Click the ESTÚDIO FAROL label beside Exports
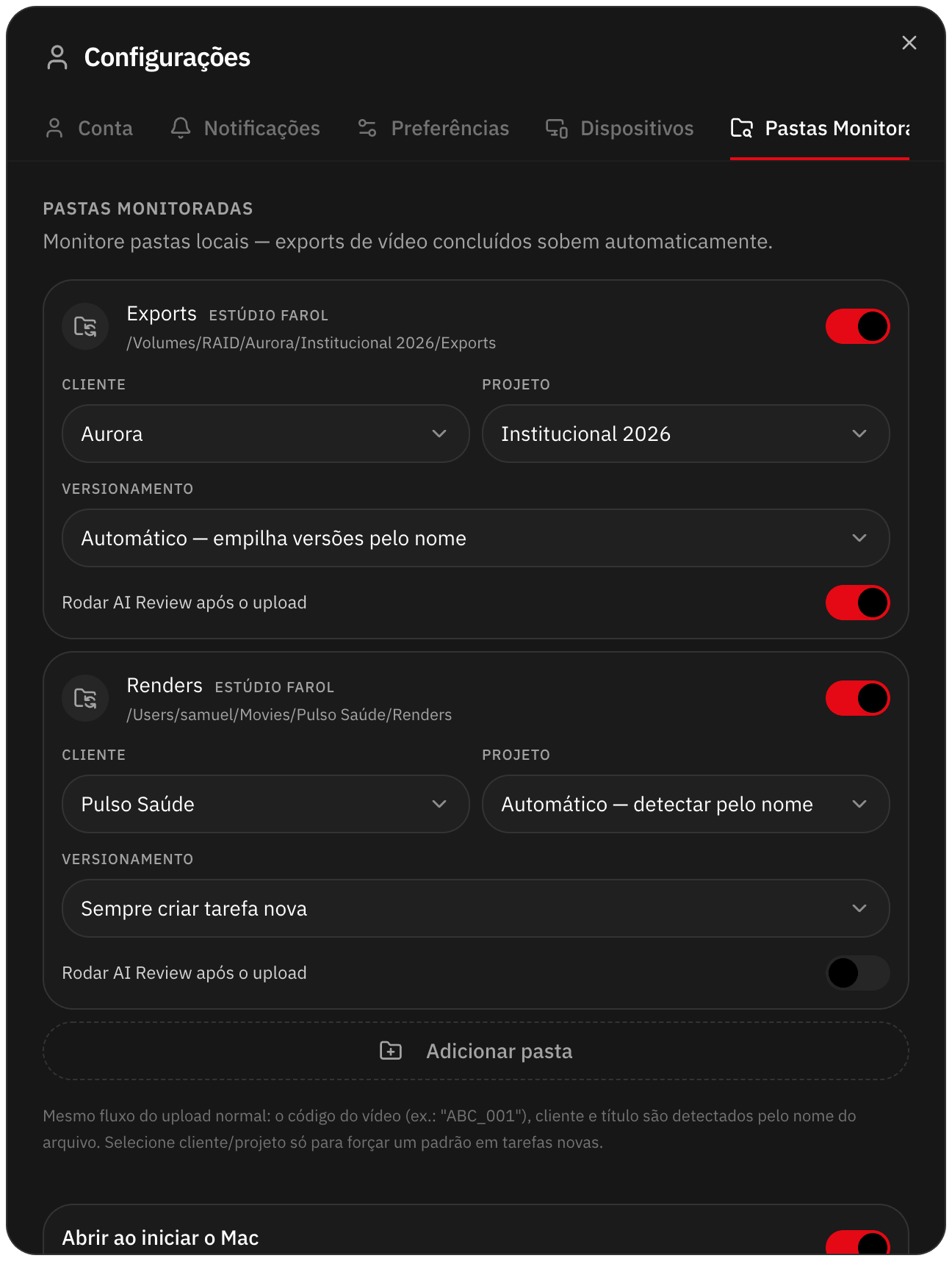 click(x=269, y=315)
